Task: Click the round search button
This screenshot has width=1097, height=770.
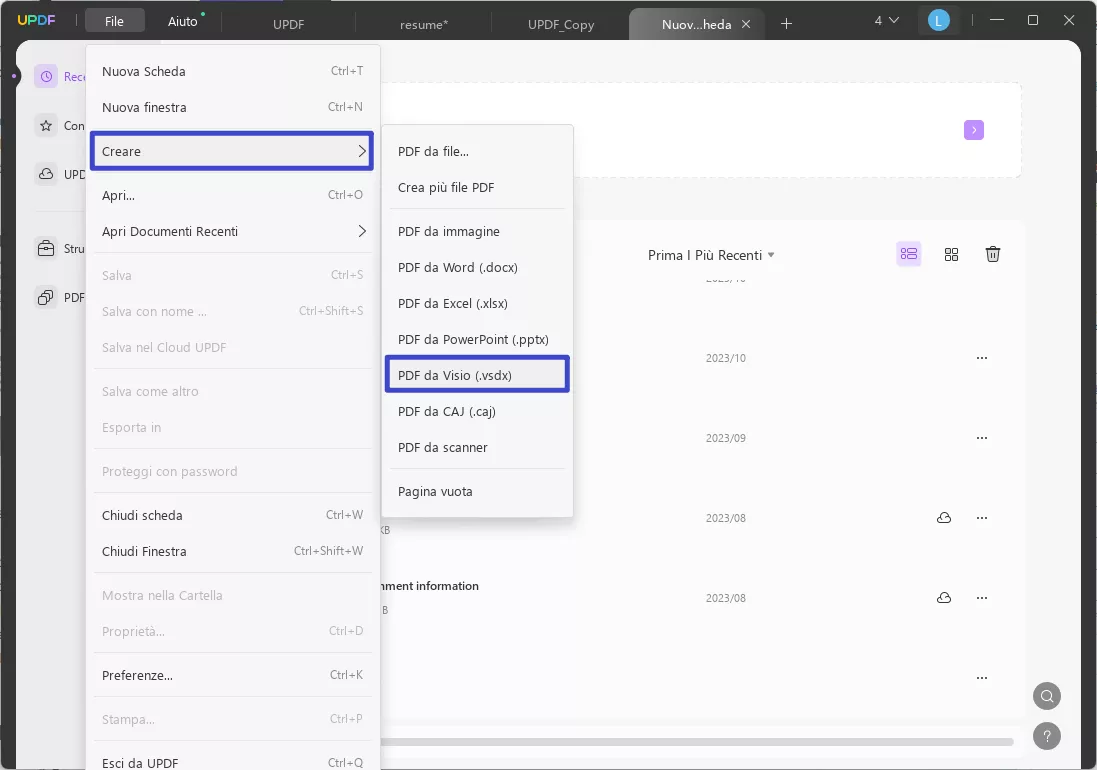Action: point(1047,696)
